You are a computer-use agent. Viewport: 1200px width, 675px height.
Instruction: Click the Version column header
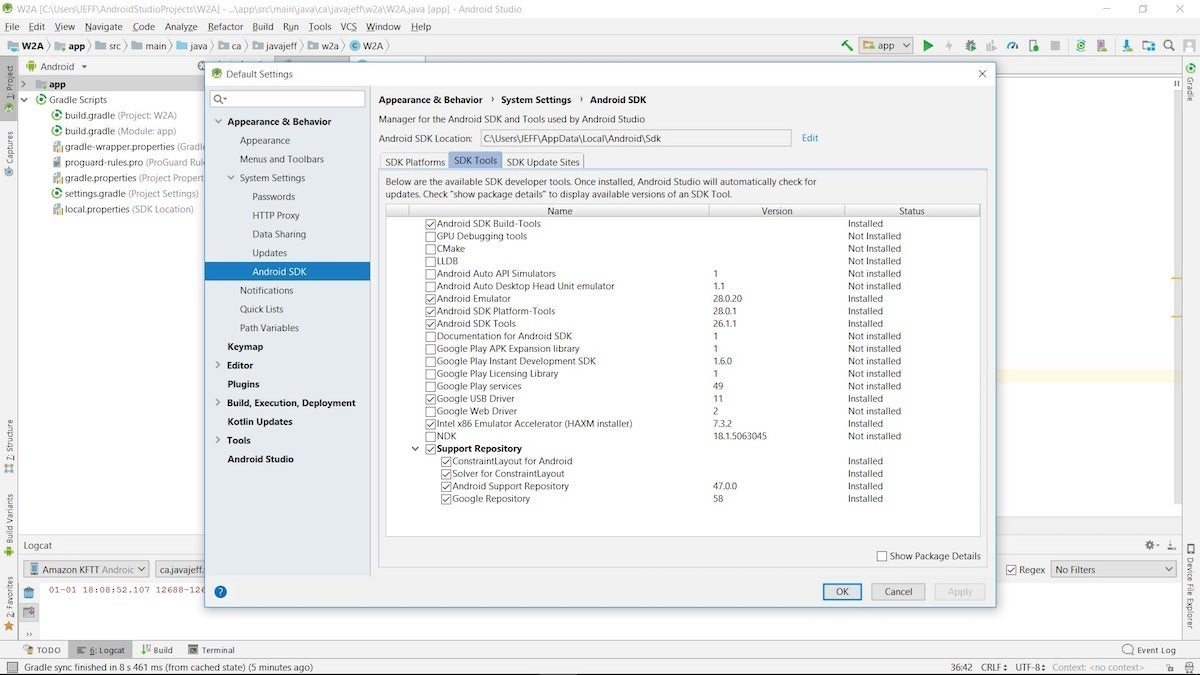click(x=776, y=211)
